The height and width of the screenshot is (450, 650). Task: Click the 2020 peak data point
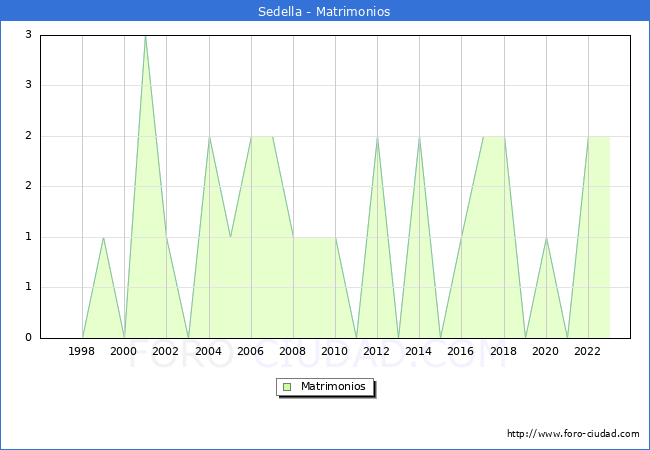546,238
